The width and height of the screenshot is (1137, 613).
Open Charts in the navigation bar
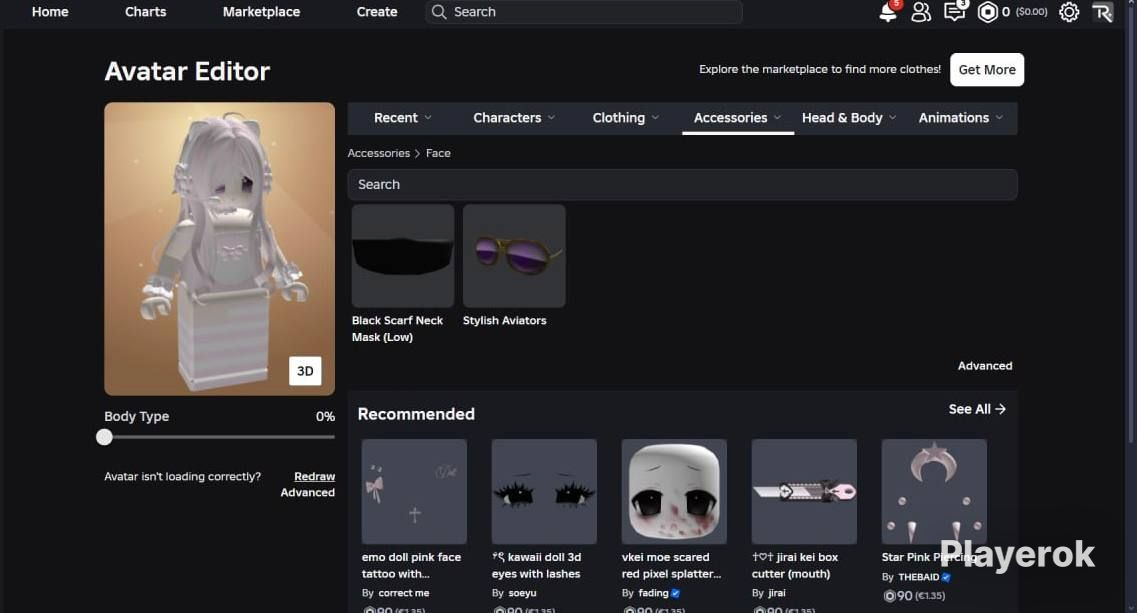point(146,12)
